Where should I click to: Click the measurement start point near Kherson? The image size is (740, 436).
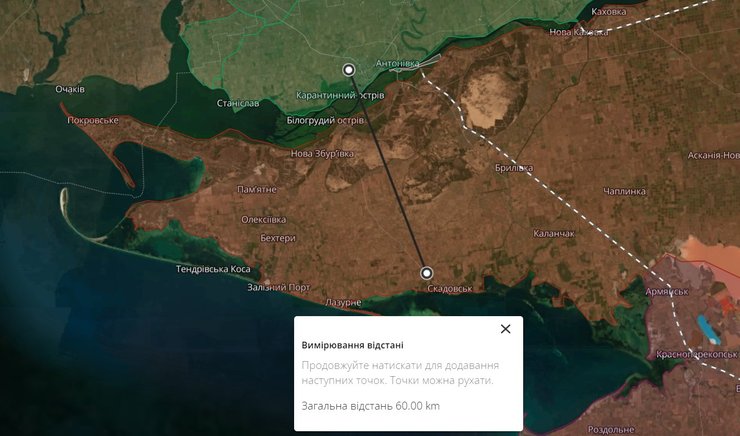coord(349,70)
